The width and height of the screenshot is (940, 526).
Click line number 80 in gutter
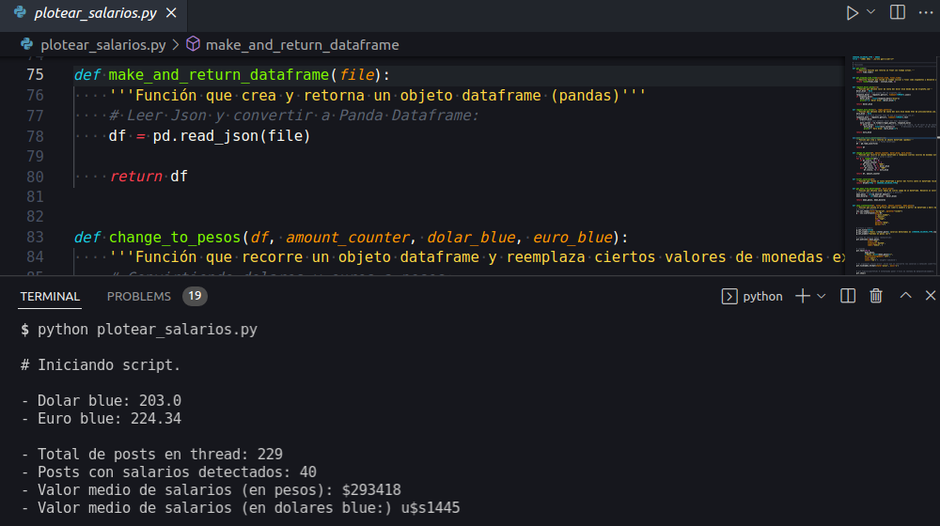click(35, 177)
